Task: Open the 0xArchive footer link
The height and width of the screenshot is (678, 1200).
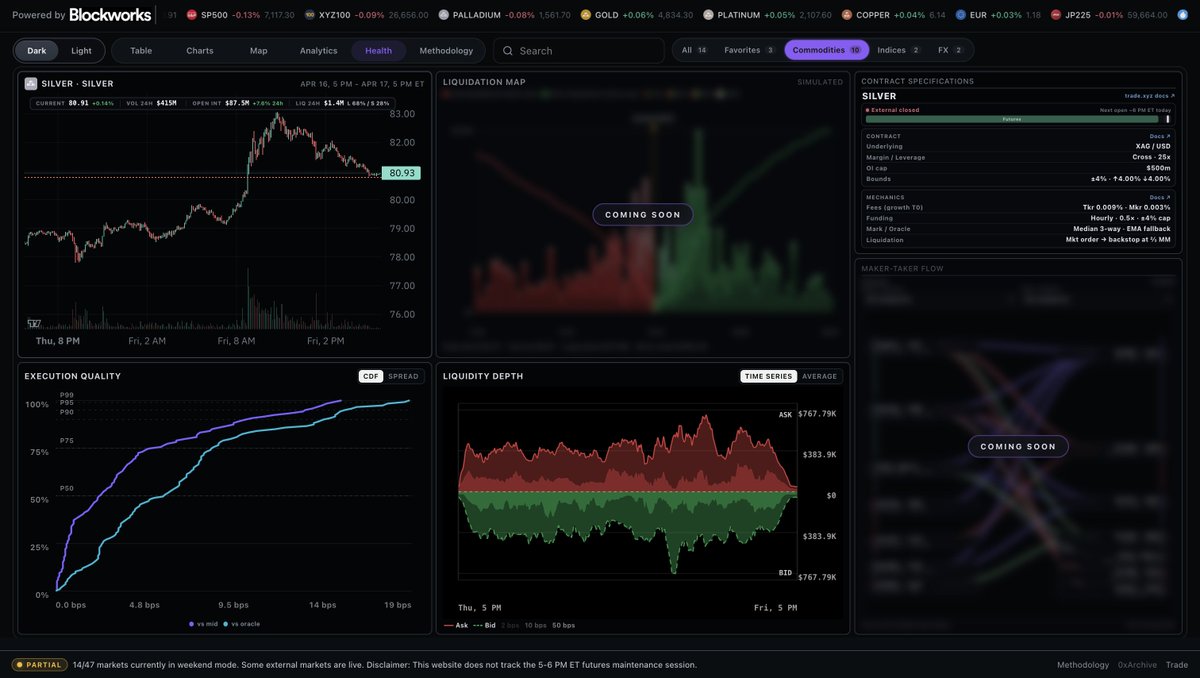Action: (x=1137, y=665)
